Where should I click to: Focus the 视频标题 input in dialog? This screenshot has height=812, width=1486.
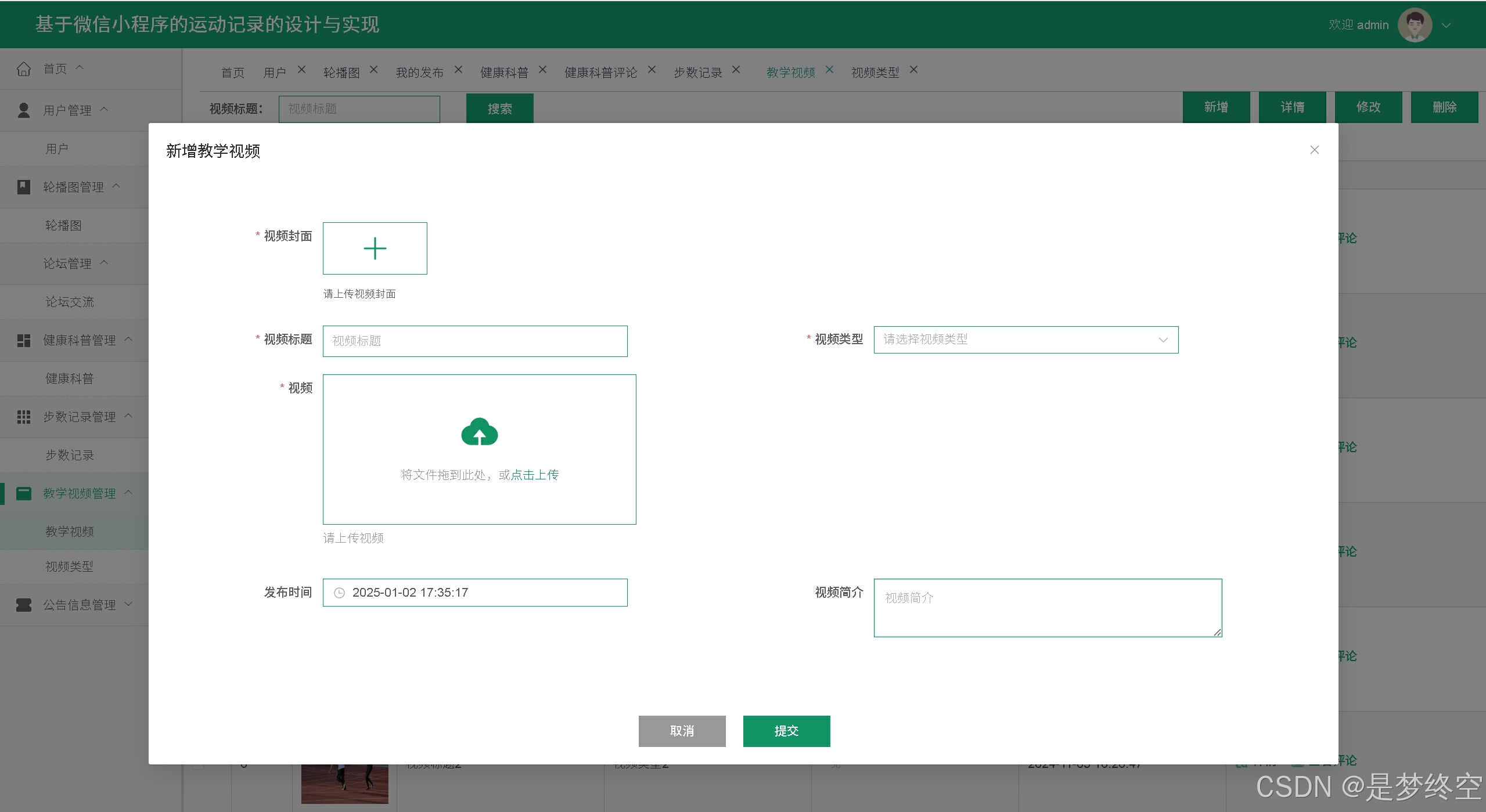(474, 341)
